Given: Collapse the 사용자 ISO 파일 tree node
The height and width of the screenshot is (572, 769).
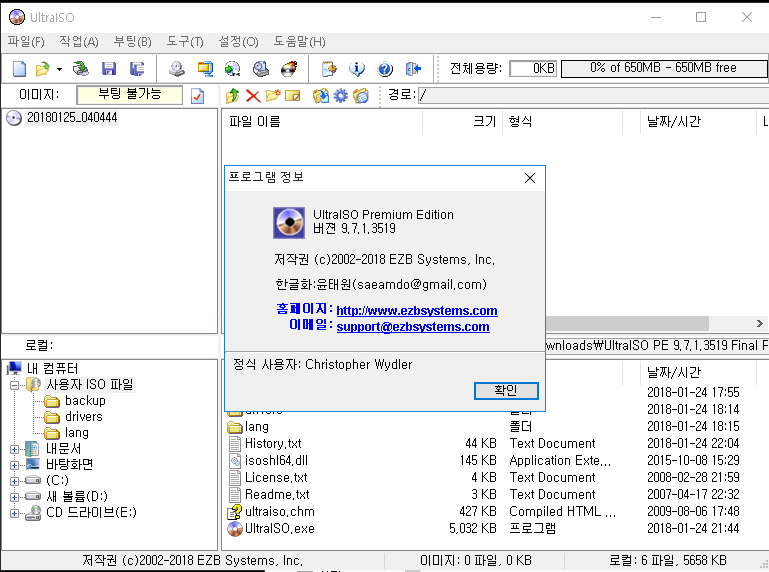Looking at the screenshot, I should point(14,385).
